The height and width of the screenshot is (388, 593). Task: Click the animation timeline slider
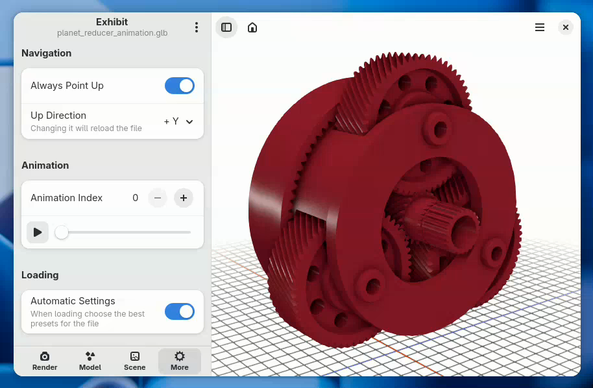tap(123, 232)
